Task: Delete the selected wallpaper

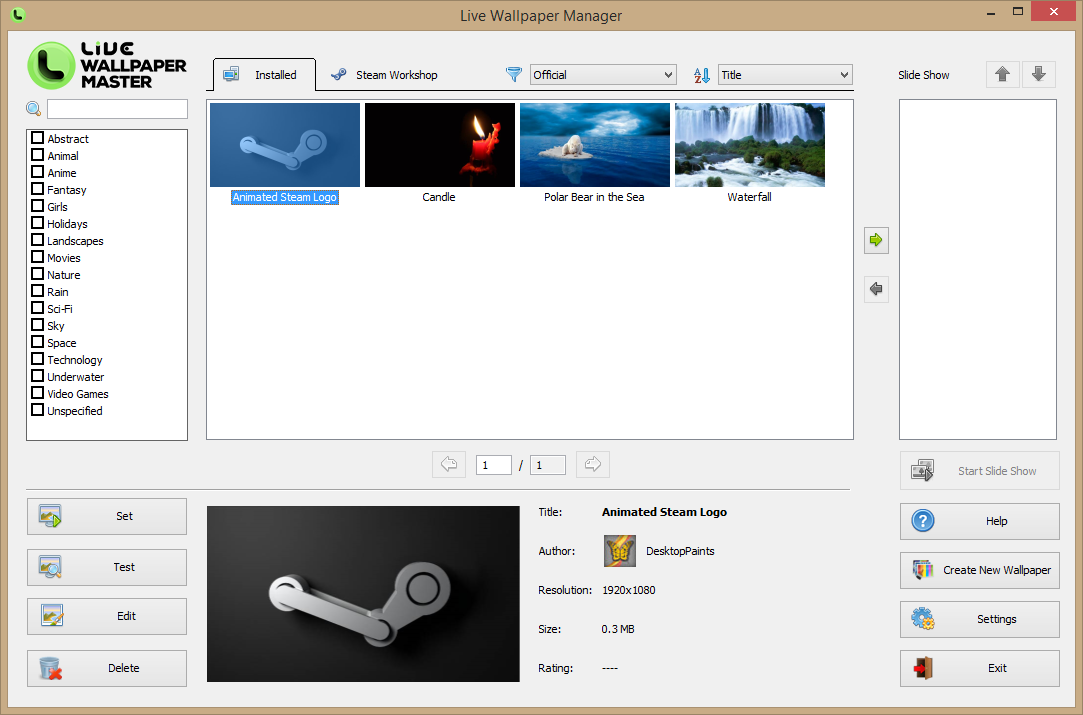Action: [107, 668]
